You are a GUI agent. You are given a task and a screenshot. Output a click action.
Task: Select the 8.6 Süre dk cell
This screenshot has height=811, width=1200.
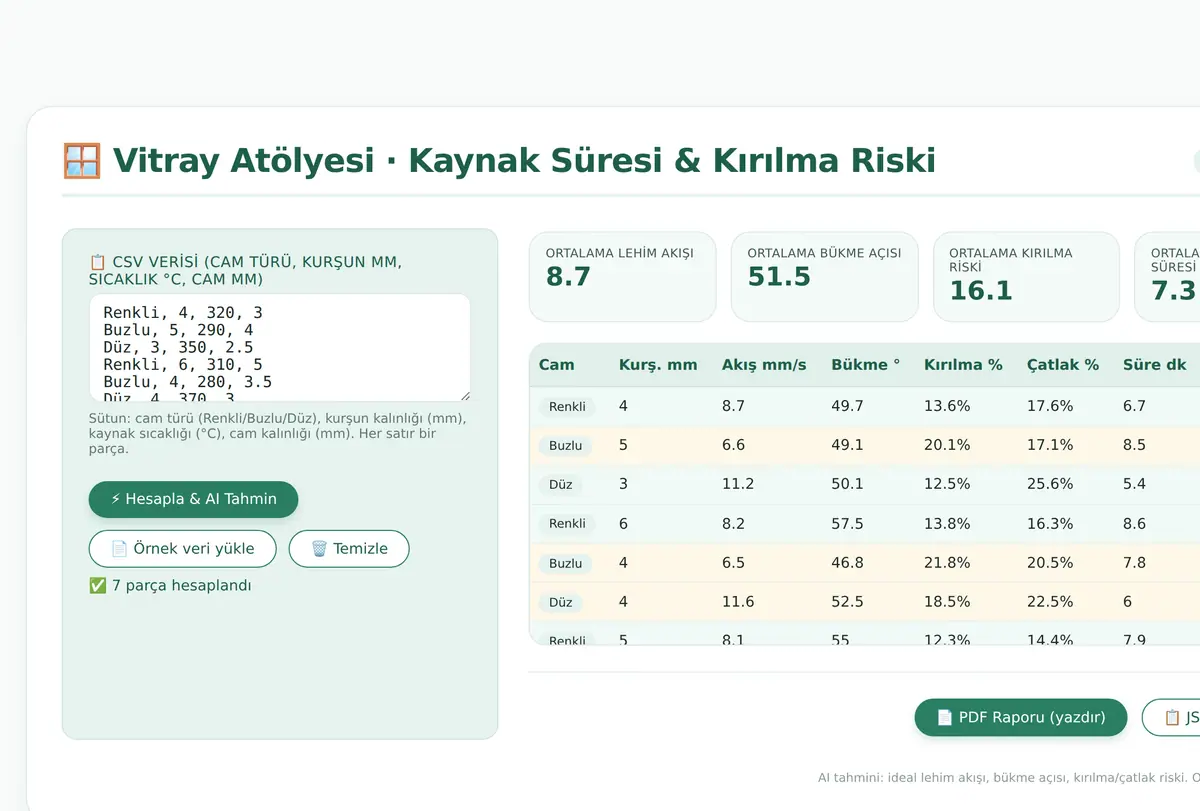point(1134,523)
